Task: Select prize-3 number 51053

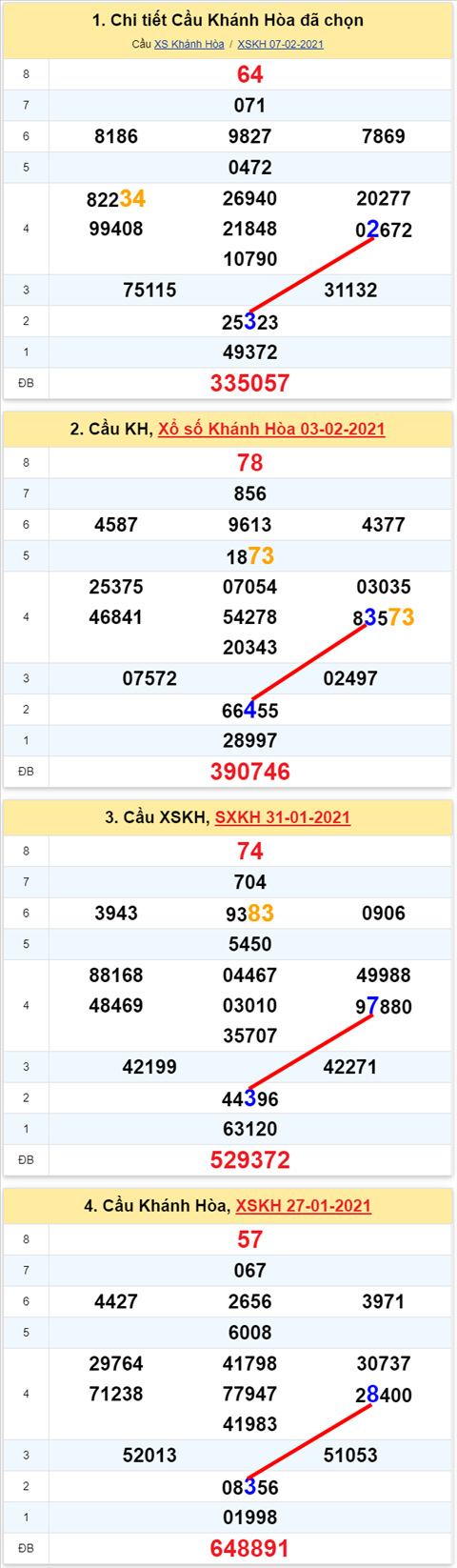Action: 350,1457
